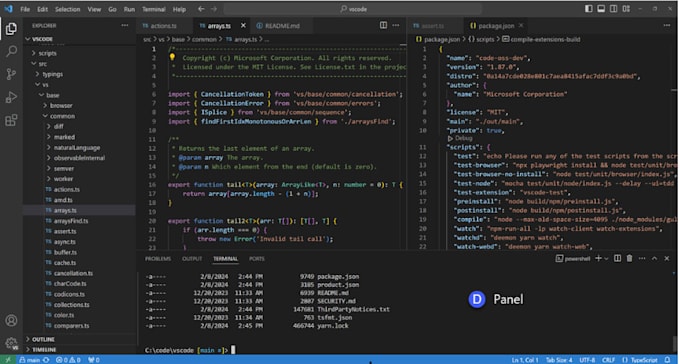Synchronize changes icon next to main

click(46, 360)
